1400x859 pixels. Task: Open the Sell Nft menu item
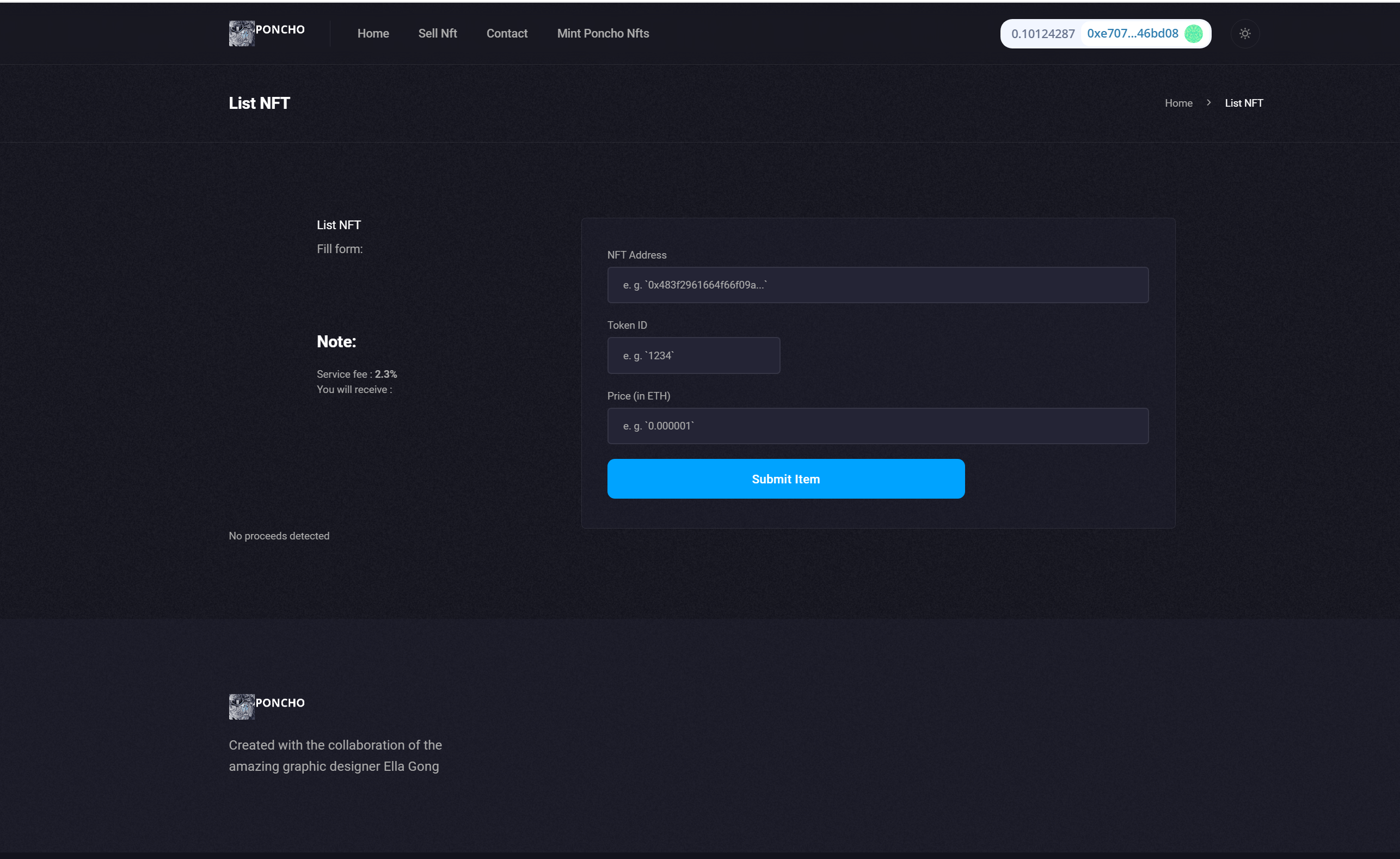(x=438, y=34)
